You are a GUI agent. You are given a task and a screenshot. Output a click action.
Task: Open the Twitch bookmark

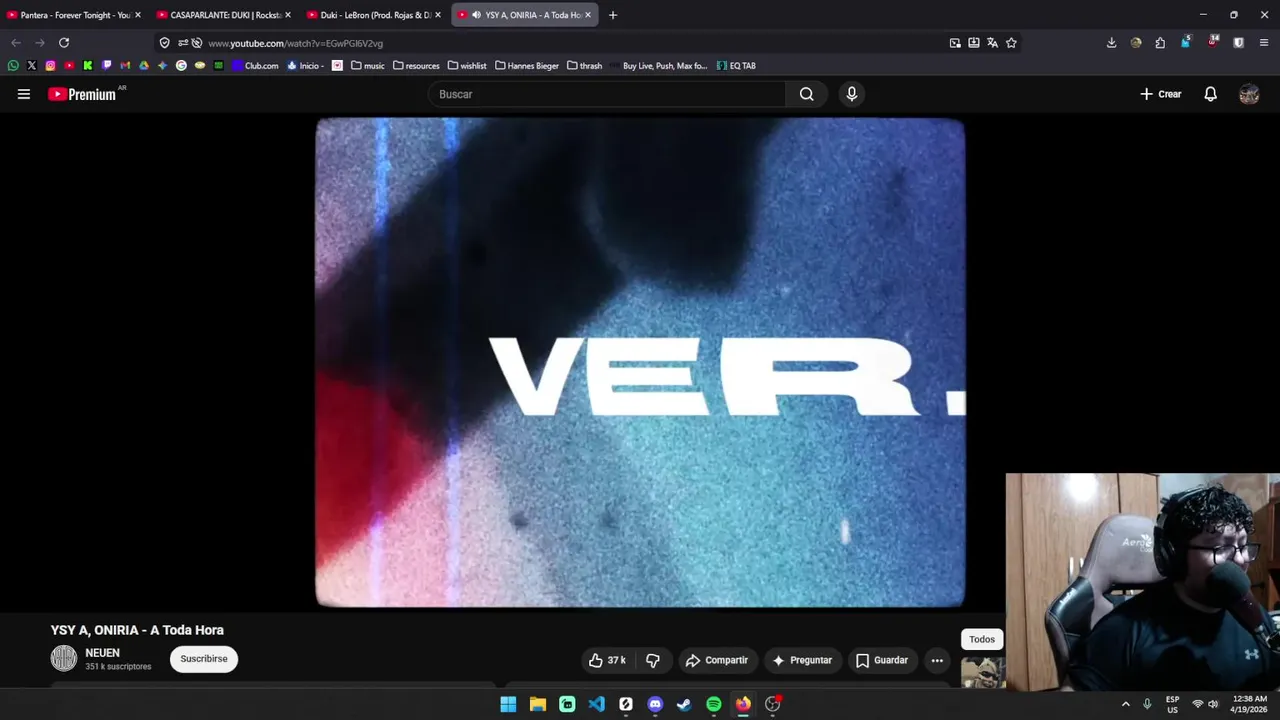click(106, 66)
